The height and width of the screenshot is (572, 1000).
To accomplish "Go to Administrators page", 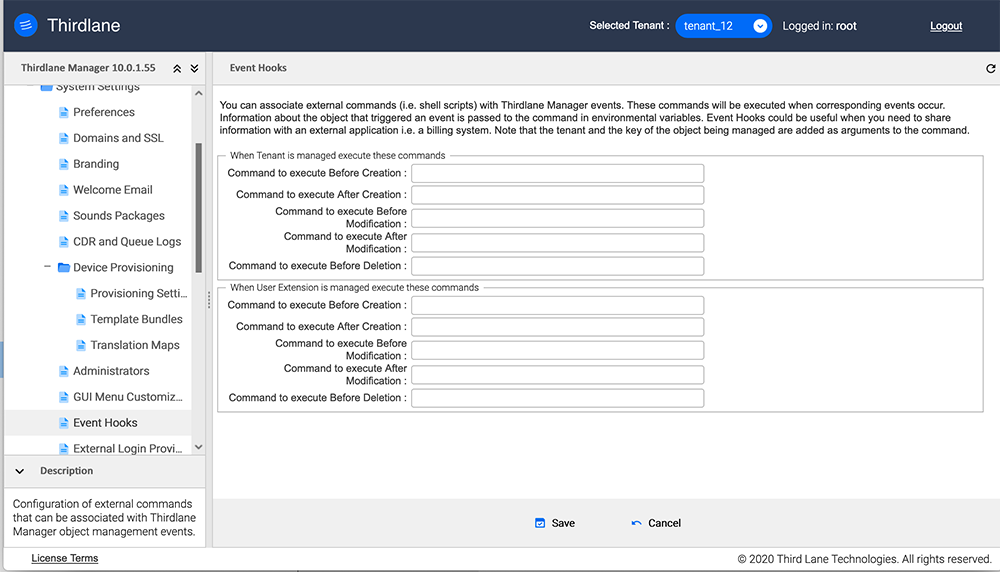I will tap(111, 371).
